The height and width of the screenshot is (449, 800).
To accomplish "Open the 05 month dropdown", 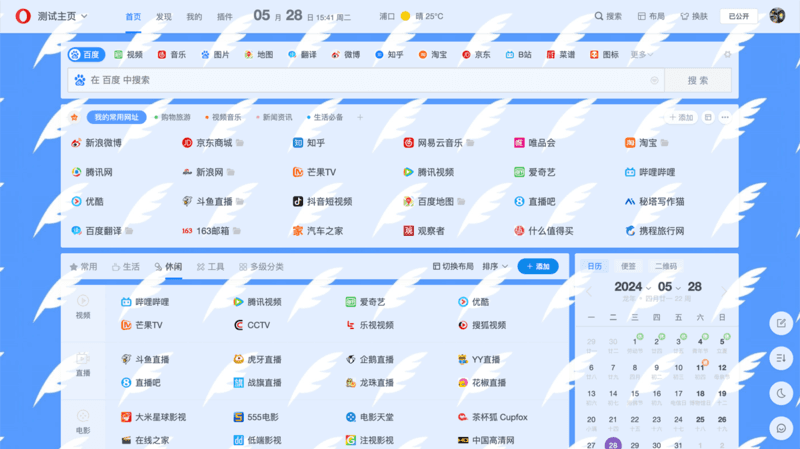I will click(x=669, y=287).
